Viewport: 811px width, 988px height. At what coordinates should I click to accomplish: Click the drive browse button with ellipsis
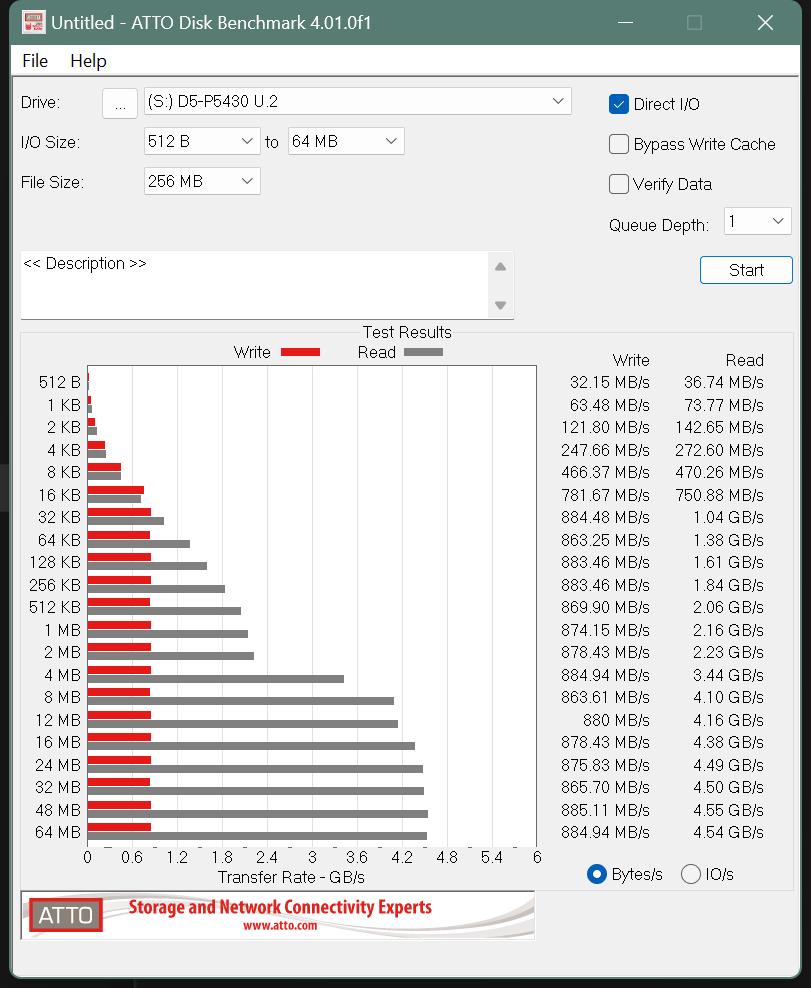point(120,103)
